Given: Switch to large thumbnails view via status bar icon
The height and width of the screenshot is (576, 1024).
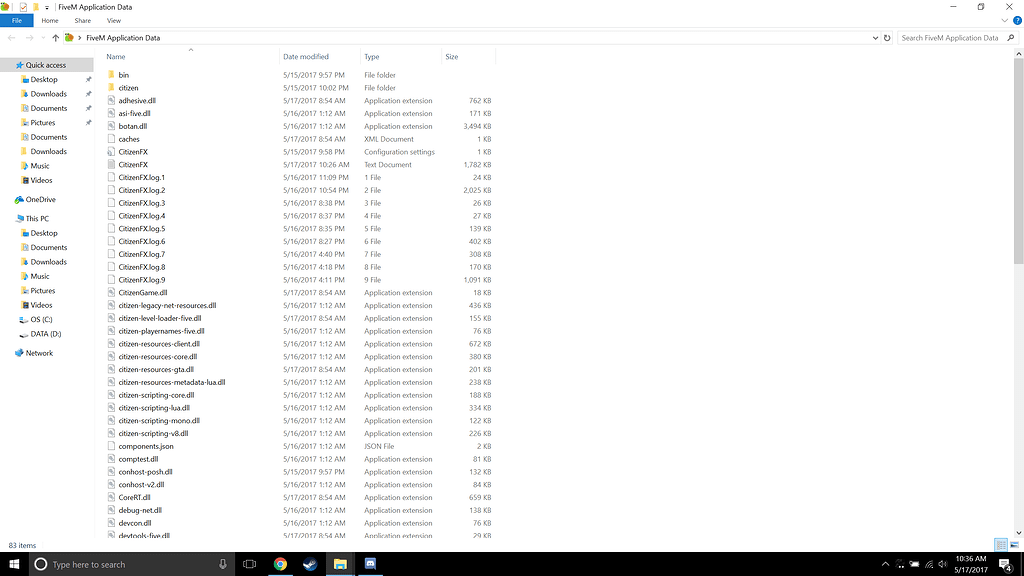Looking at the screenshot, I should point(1012,544).
